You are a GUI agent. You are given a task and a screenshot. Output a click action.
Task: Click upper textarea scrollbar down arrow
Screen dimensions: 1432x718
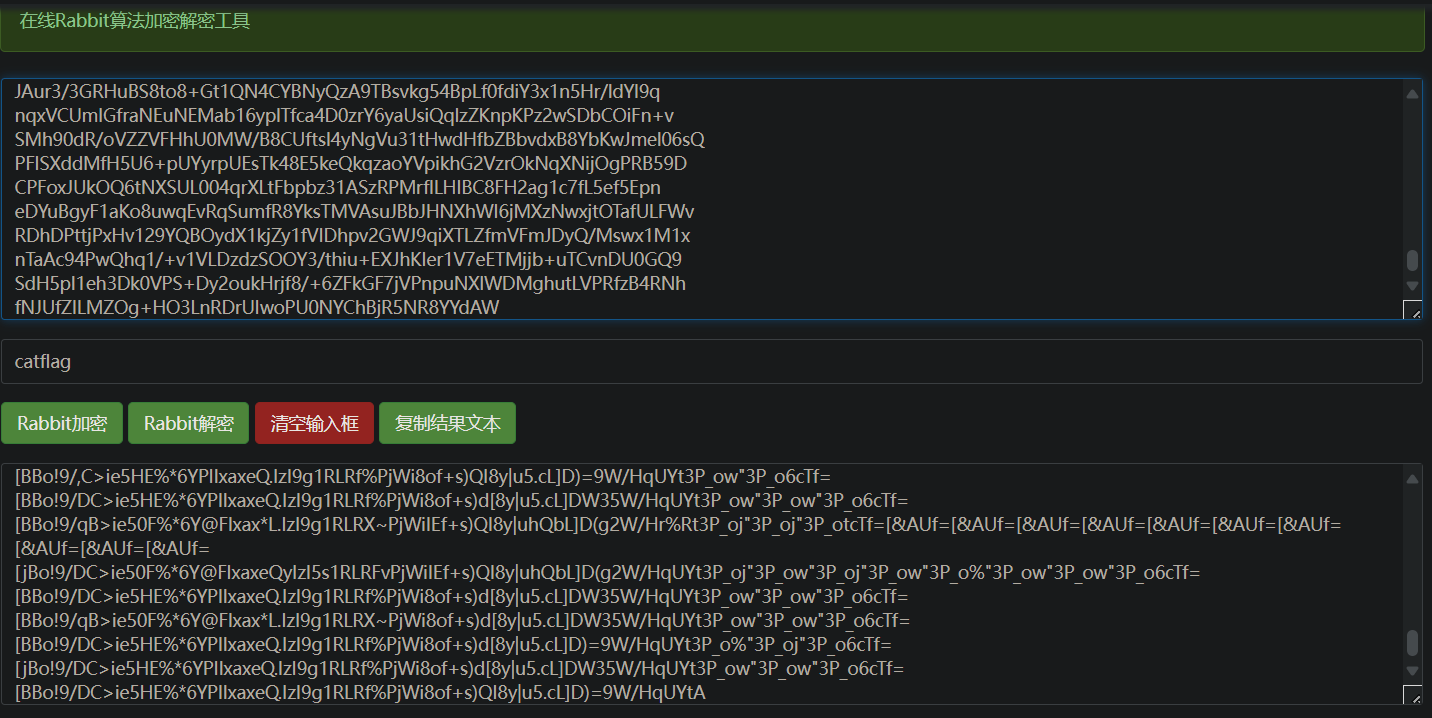[x=1412, y=286]
